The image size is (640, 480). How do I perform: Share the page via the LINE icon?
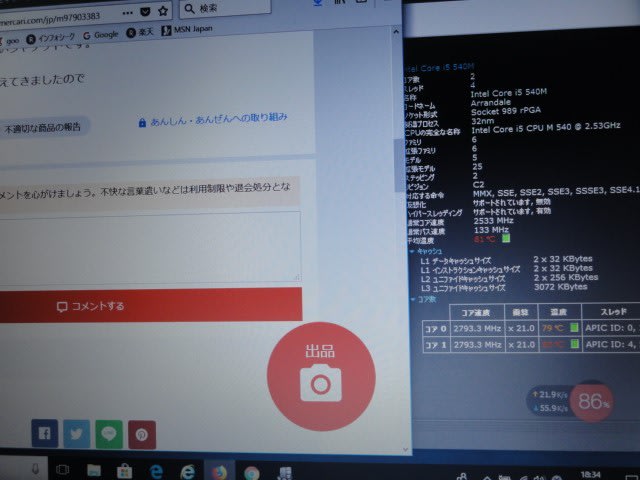pos(109,434)
